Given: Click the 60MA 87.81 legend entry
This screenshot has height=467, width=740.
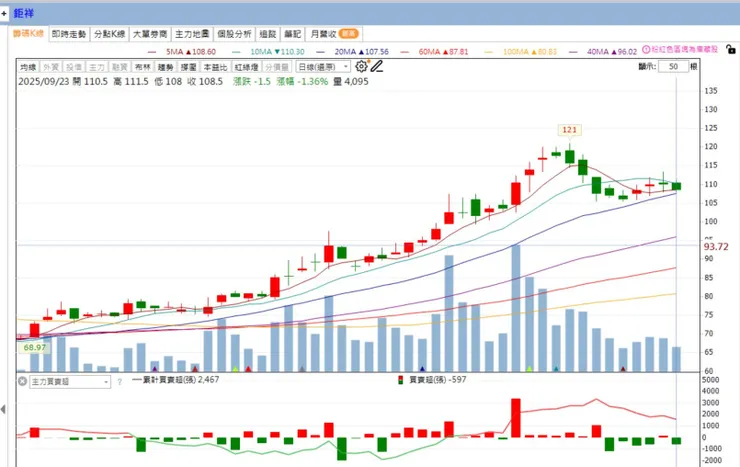Looking at the screenshot, I should 435,51.
